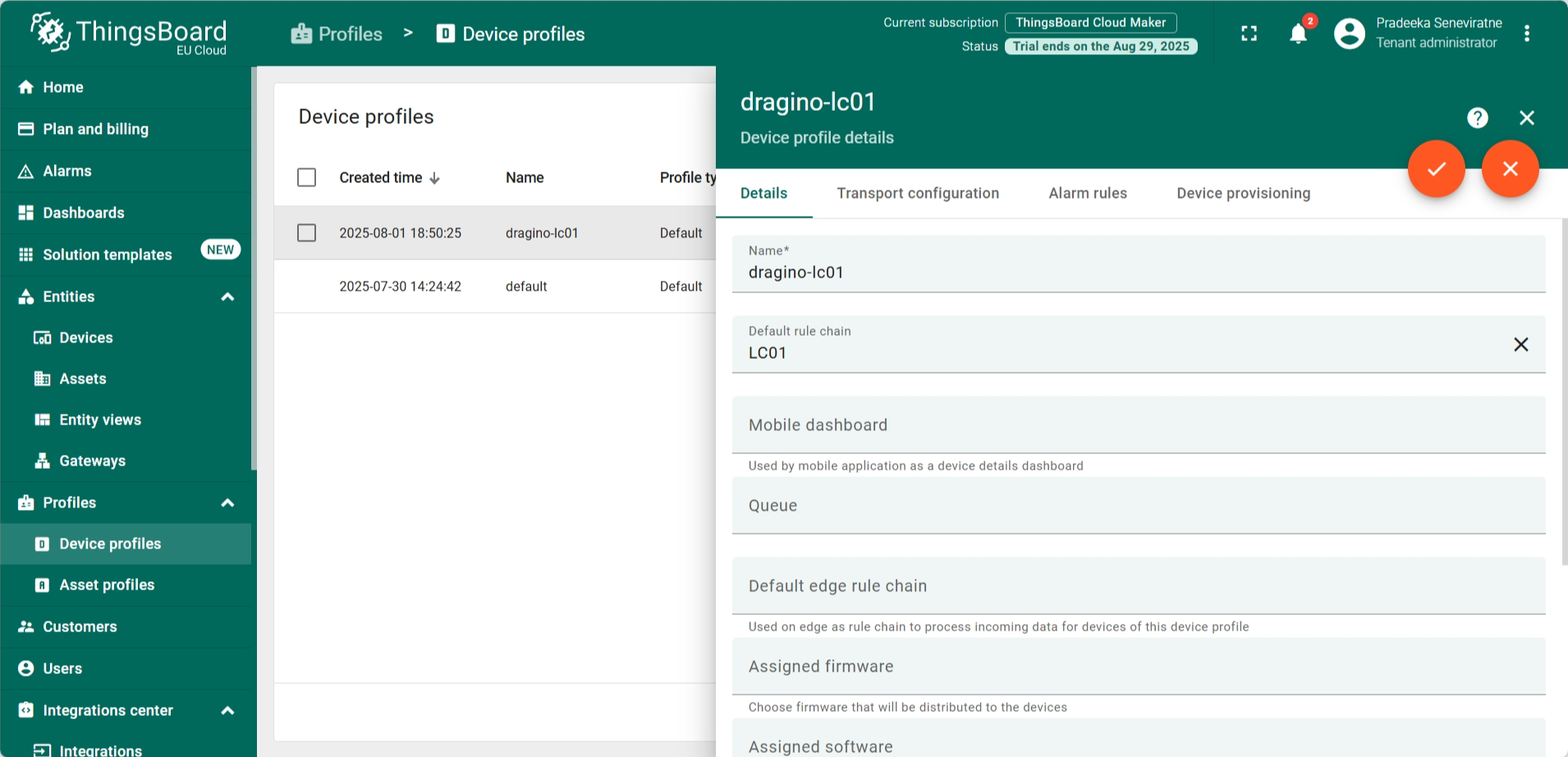This screenshot has height=757, width=1568.
Task: Open Gateways in sidebar
Action: click(126, 461)
